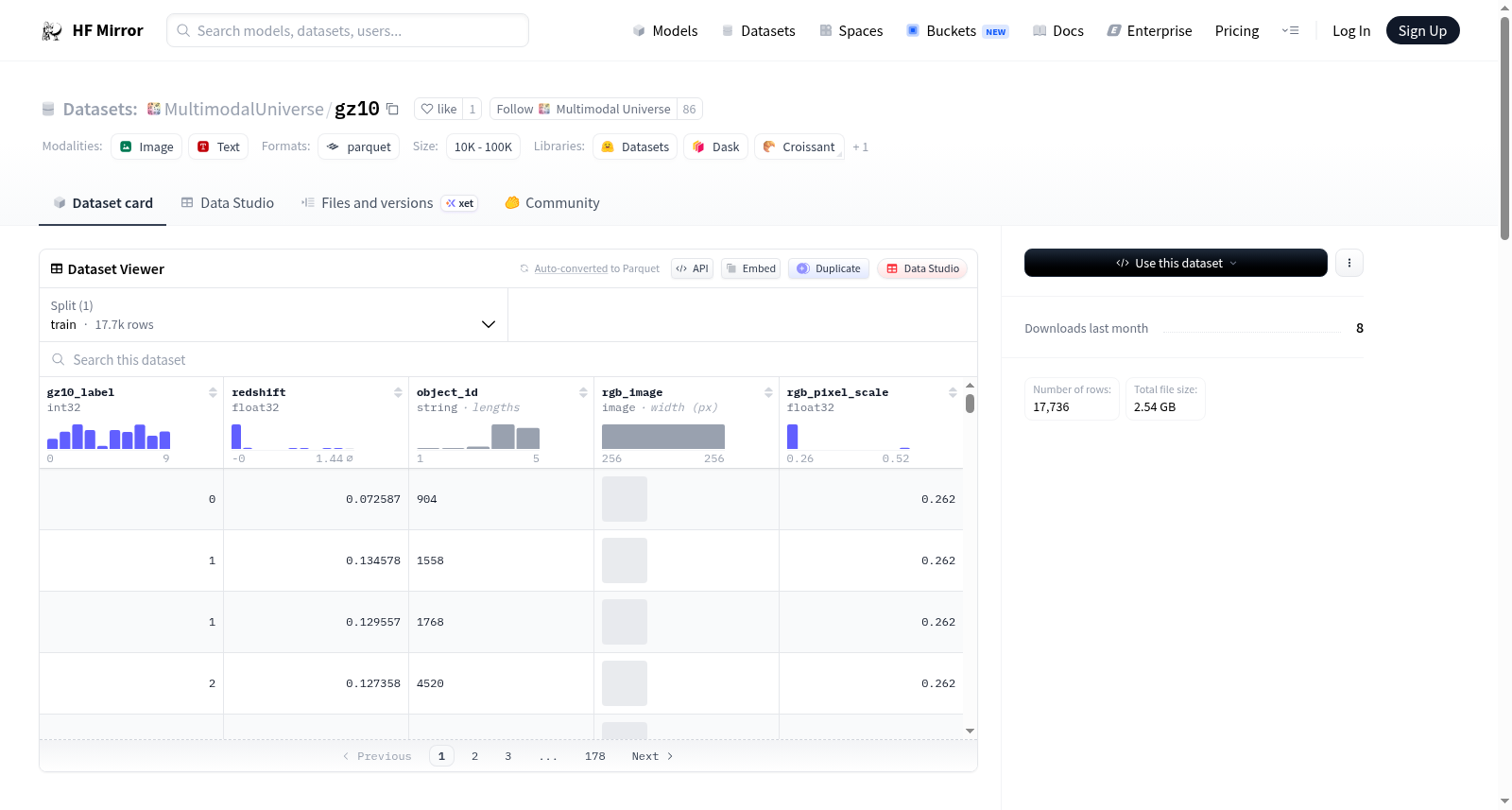
Task: Open the extra navigation menu icon
Action: click(x=1290, y=31)
